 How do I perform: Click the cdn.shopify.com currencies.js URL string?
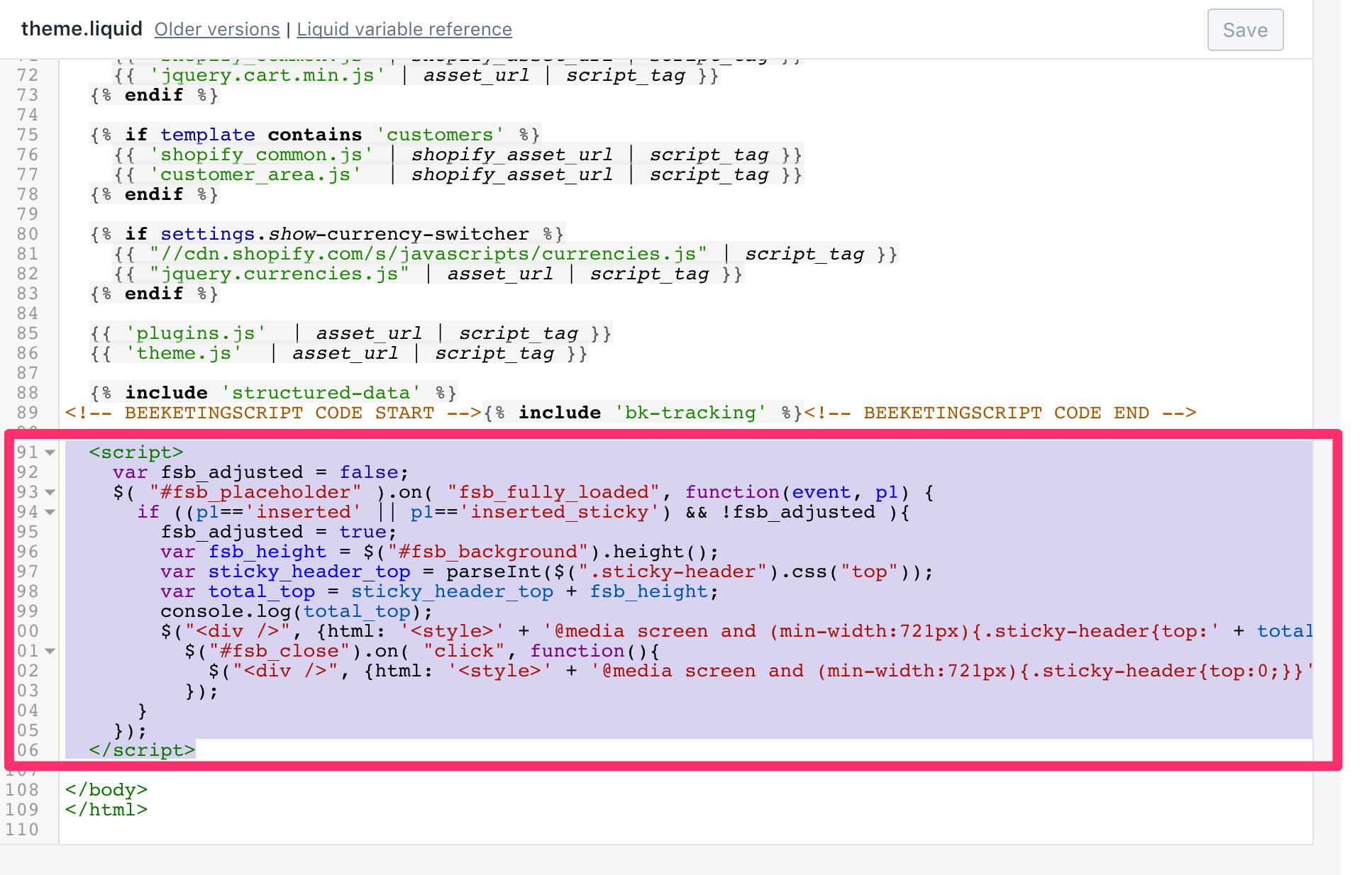coord(428,254)
